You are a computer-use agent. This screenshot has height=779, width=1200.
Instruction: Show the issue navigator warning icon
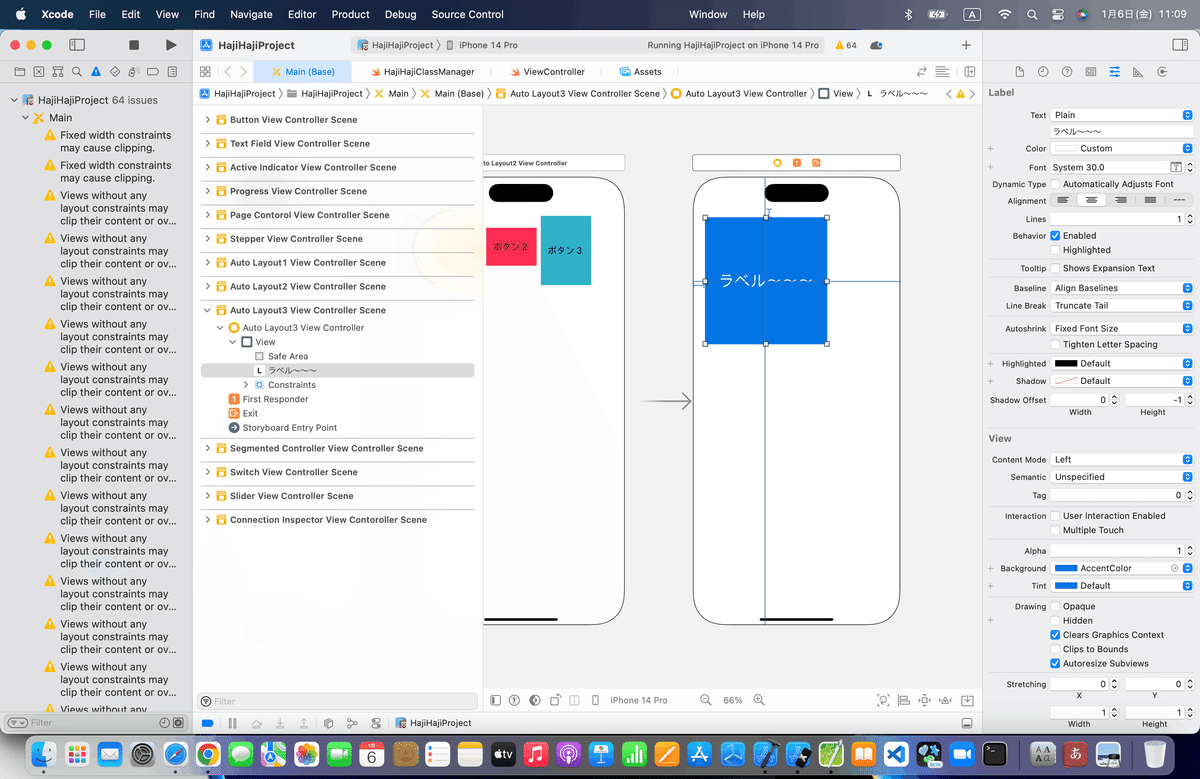(x=96, y=72)
